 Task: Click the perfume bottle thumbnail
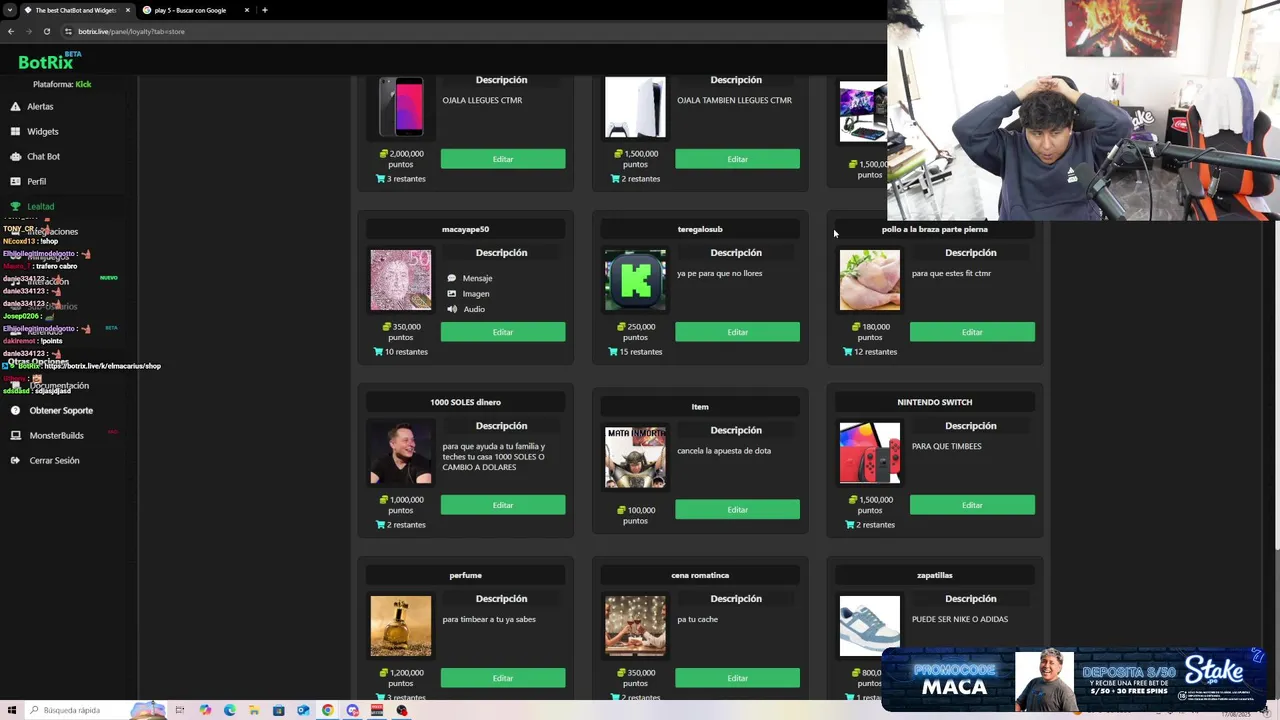(x=401, y=626)
